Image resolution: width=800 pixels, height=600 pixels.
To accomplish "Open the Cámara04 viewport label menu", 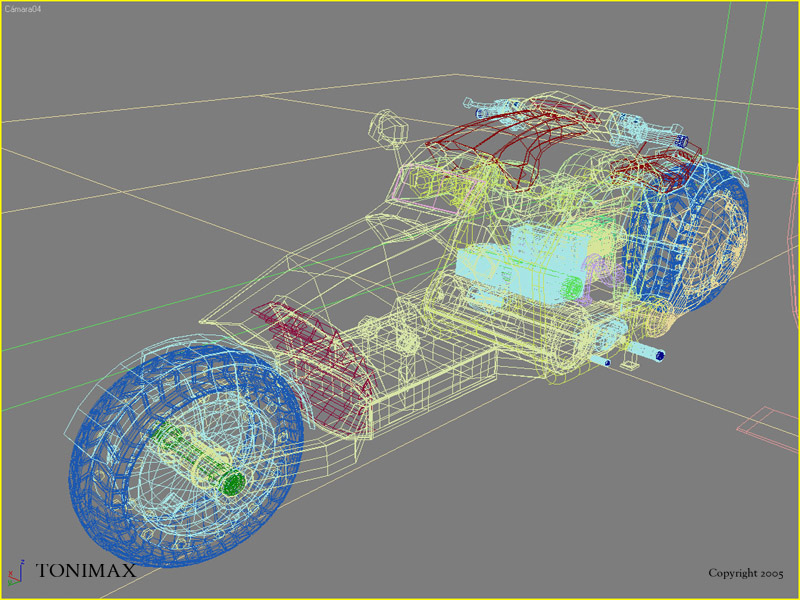I will [x=22, y=10].
